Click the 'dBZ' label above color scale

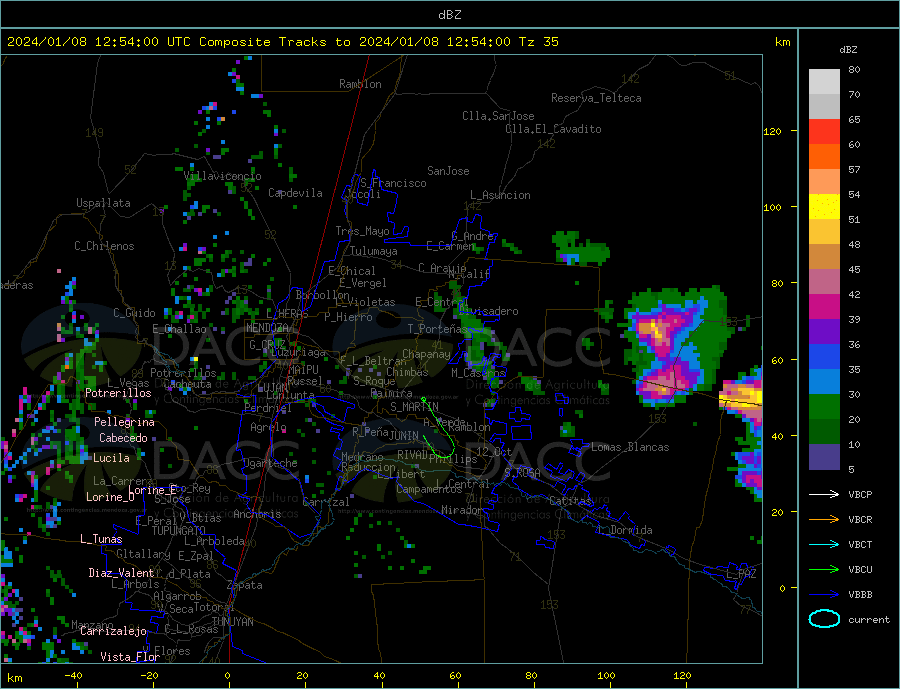(x=848, y=50)
